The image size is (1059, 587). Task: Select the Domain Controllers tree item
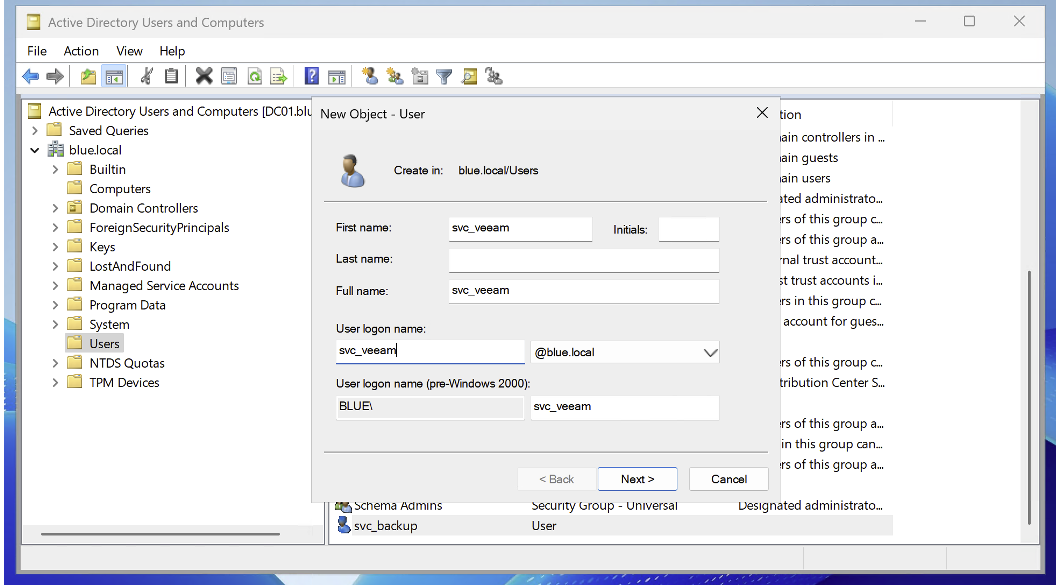tap(143, 208)
